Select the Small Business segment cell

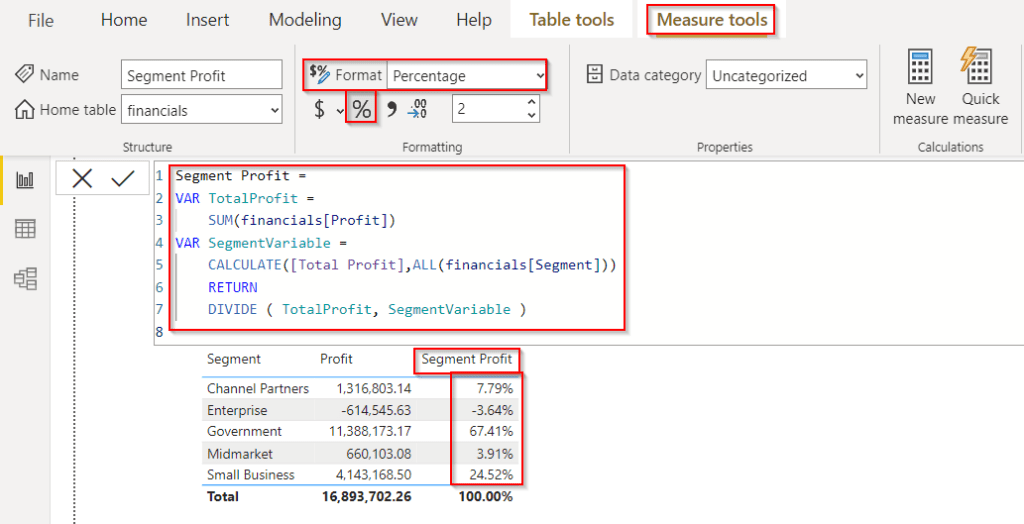pos(251,474)
